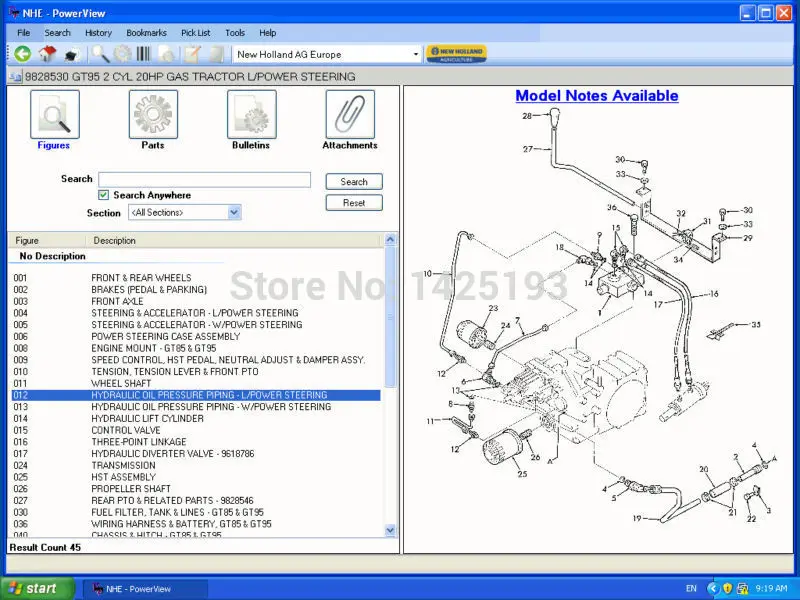Click the security shield tray icon
This screenshot has width=800, height=600.
pos(728,588)
